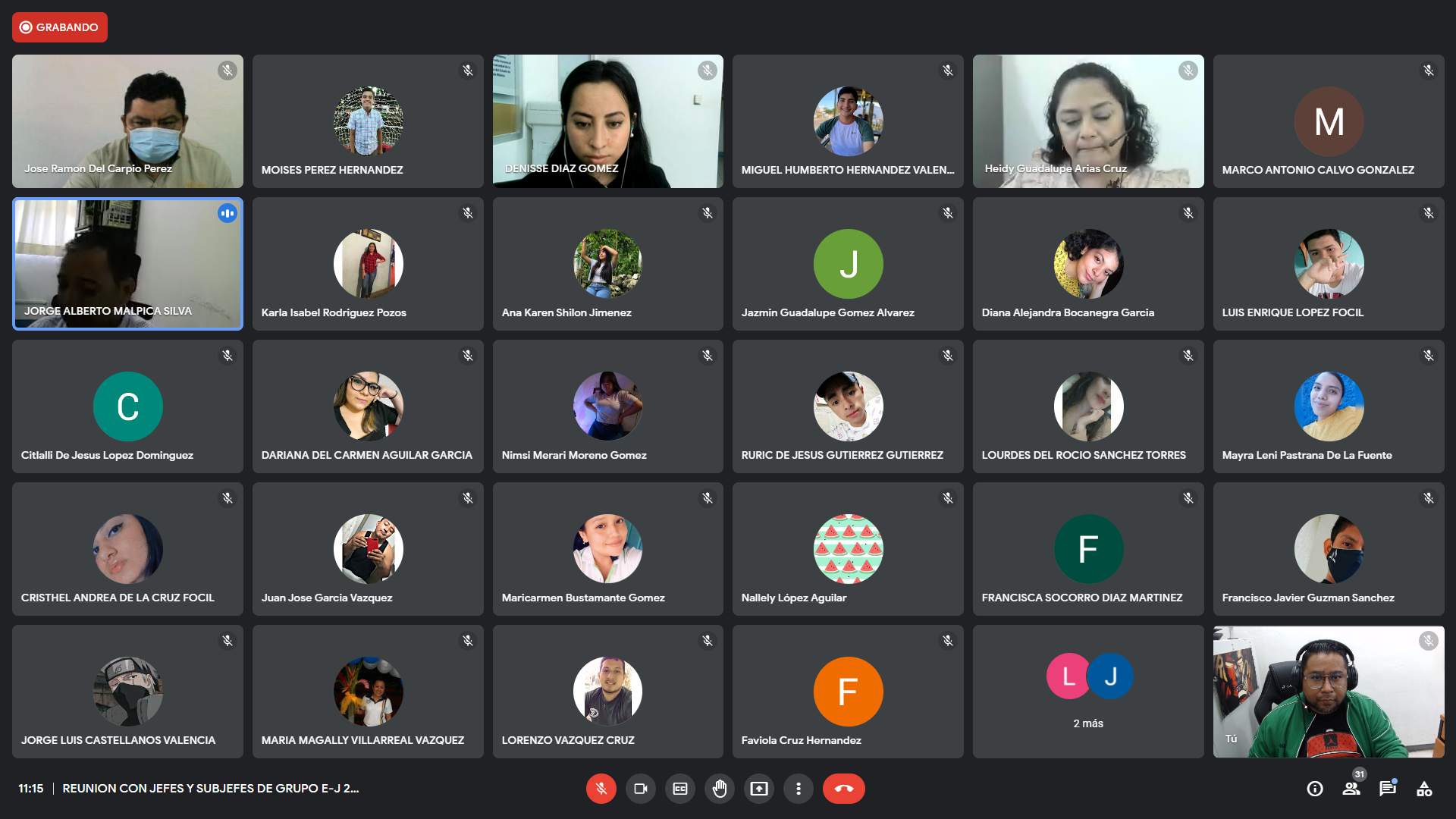Open the chat panel
This screenshot has width=1456, height=819.
coord(1388,789)
